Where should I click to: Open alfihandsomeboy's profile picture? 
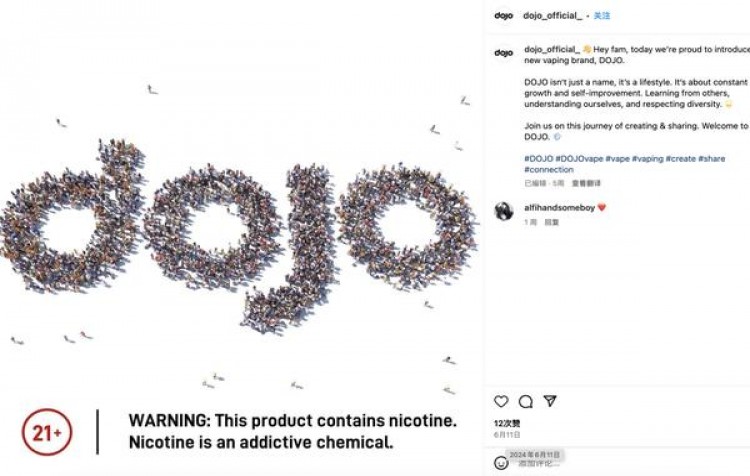pos(504,210)
